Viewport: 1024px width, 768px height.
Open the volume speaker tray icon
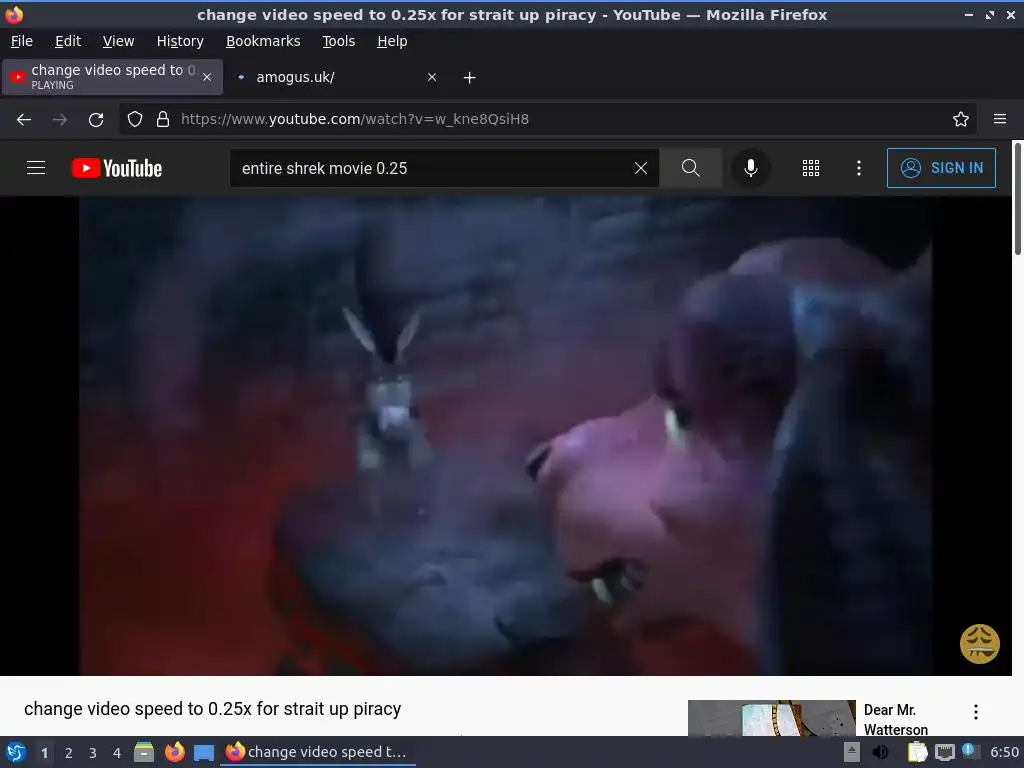point(880,752)
